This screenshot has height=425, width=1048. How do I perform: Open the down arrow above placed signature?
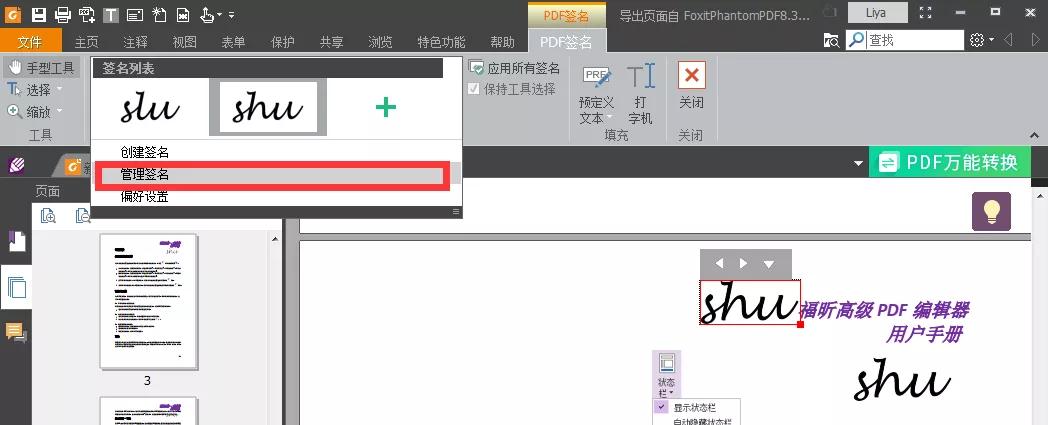point(769,264)
